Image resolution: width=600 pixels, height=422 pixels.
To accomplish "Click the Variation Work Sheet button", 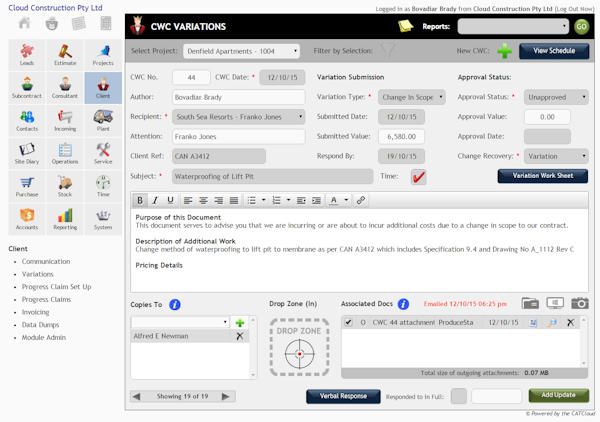I will tap(543, 176).
